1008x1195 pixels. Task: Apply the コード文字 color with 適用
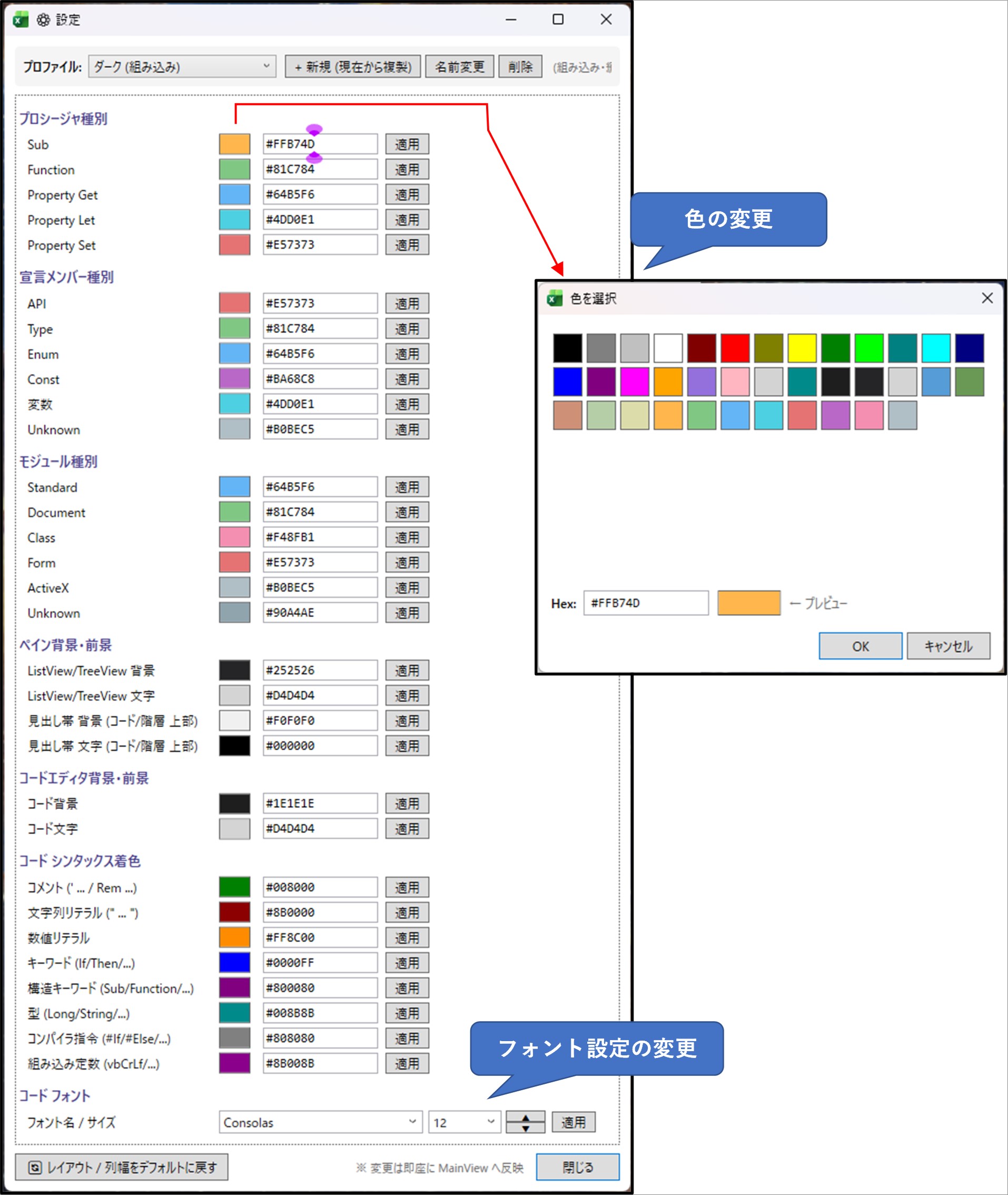click(x=407, y=828)
